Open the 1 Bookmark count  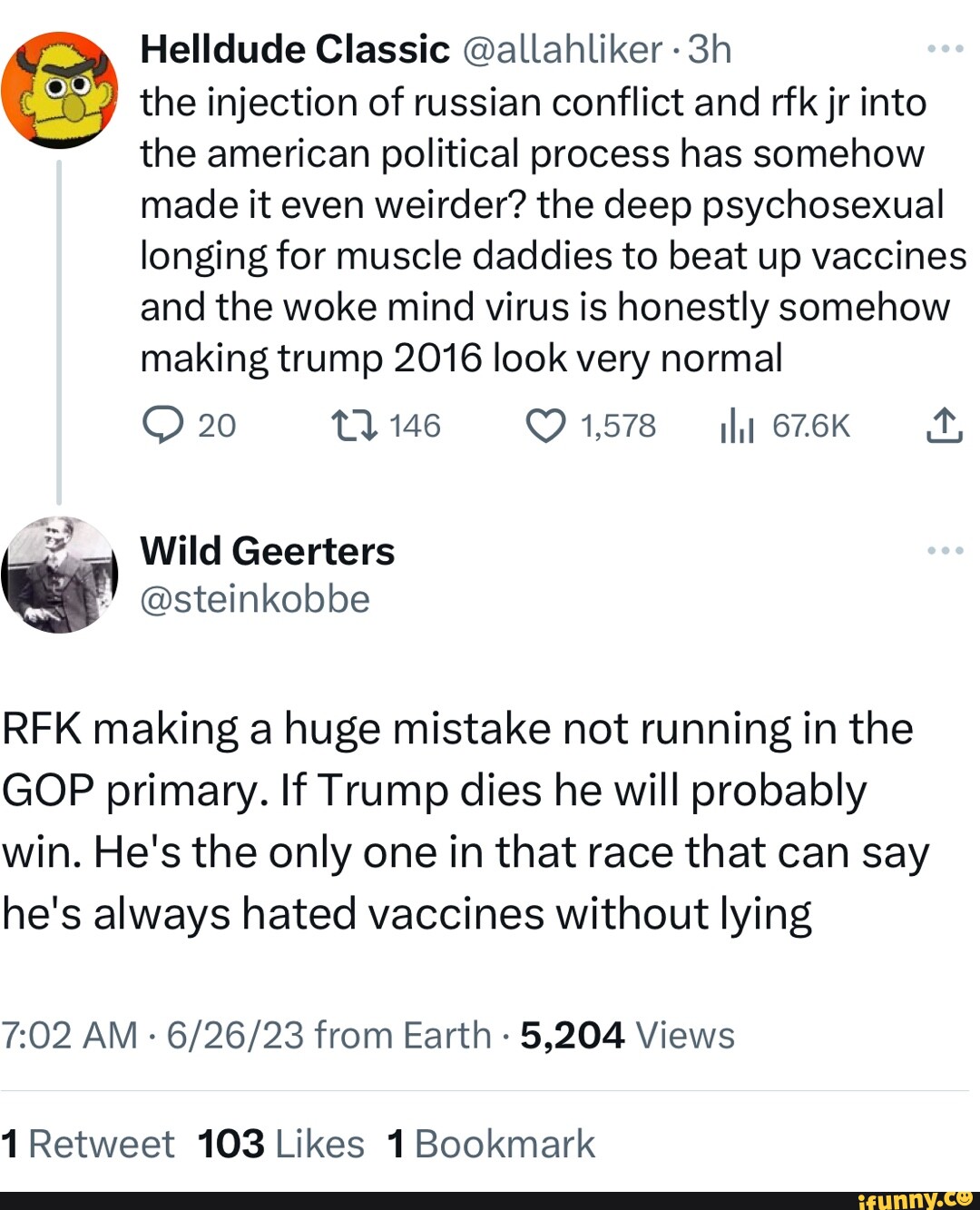[x=491, y=1144]
